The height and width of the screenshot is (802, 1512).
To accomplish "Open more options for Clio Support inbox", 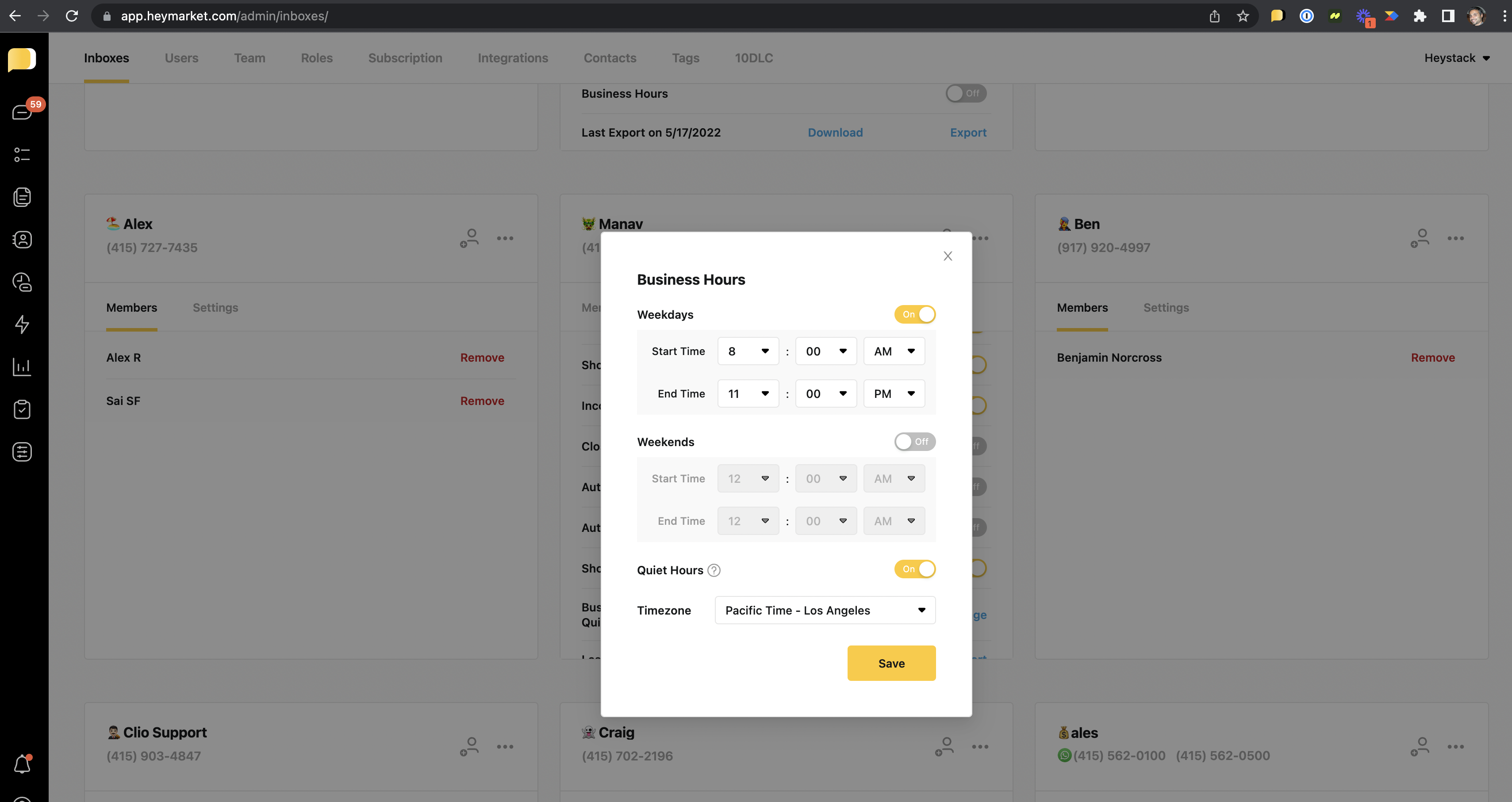I will point(505,747).
